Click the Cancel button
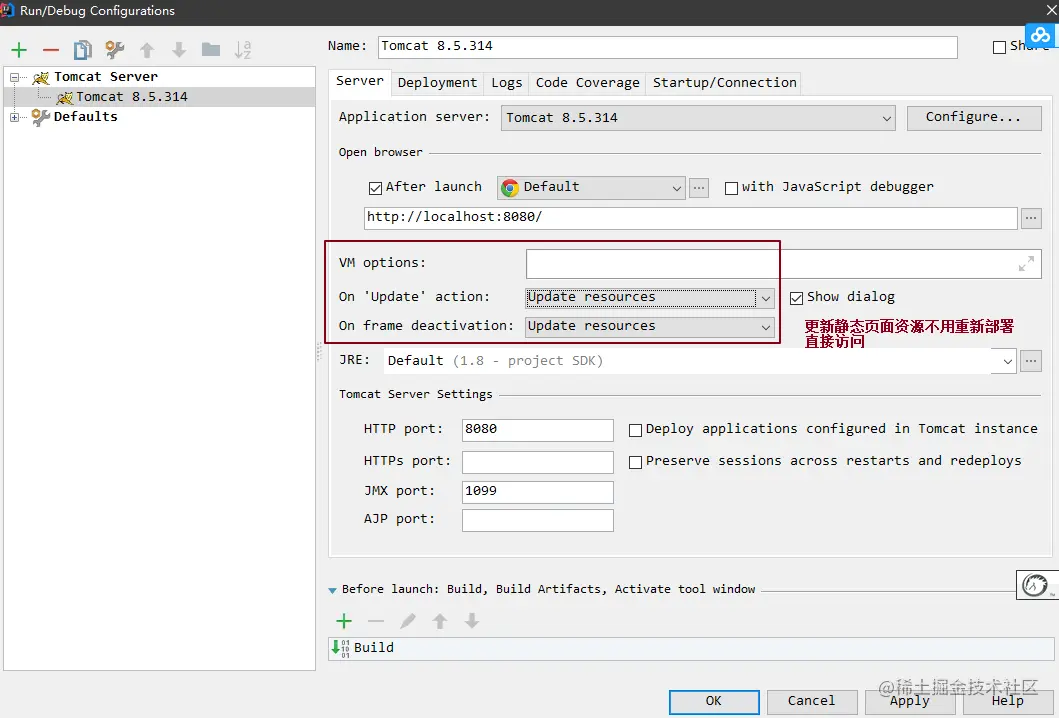Viewport: 1059px width, 718px height. pos(812,702)
